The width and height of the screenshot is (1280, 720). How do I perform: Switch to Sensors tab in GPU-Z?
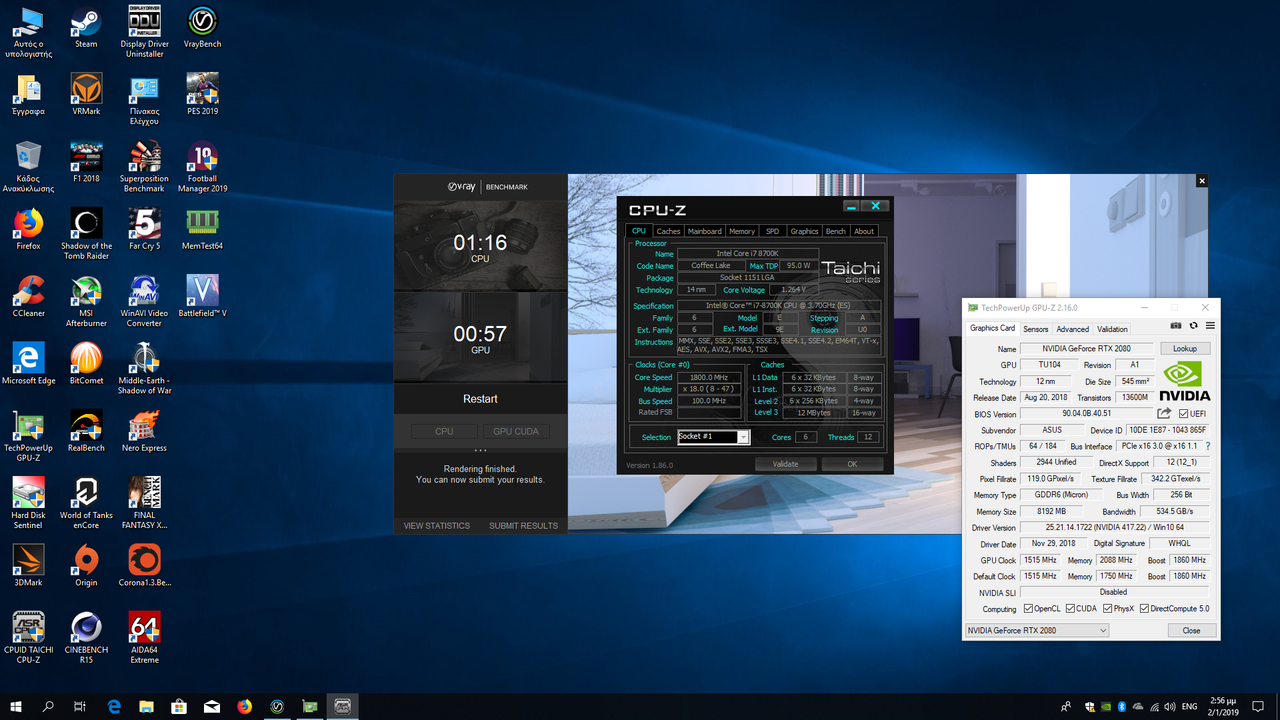click(x=1035, y=329)
